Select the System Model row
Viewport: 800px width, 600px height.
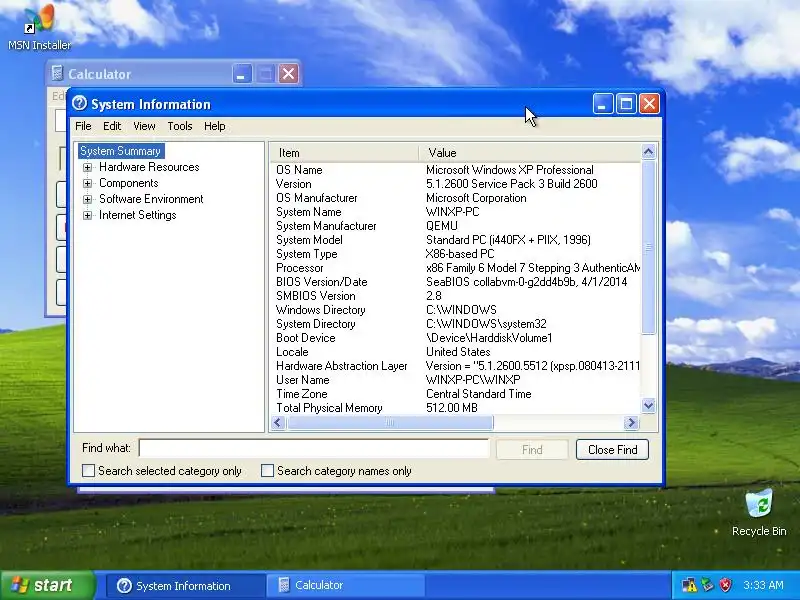coord(455,240)
